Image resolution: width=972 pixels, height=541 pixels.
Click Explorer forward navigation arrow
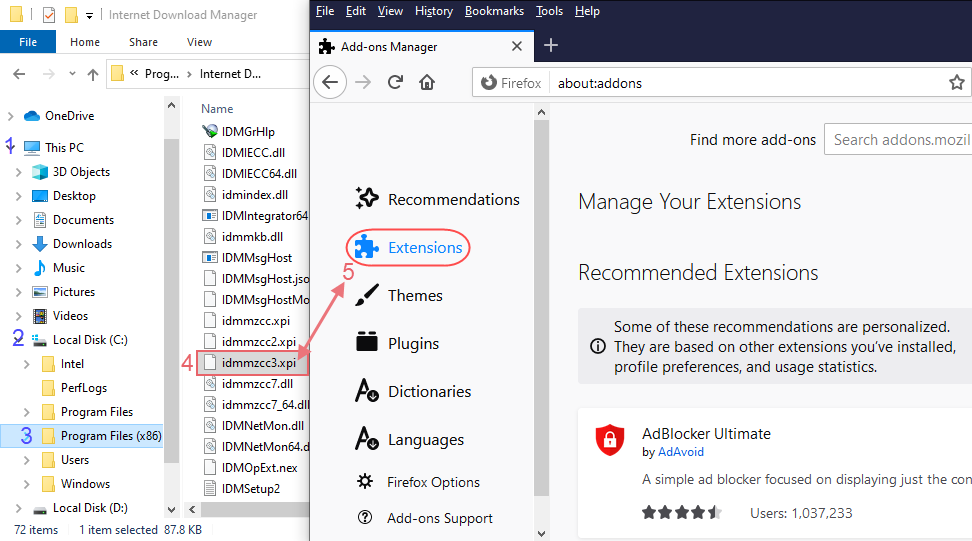coord(49,74)
